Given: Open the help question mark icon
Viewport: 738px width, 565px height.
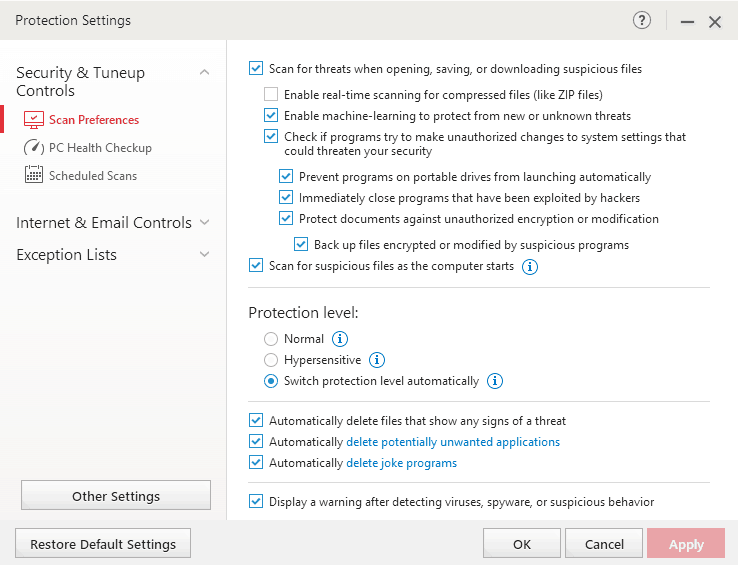Looking at the screenshot, I should click(x=642, y=20).
